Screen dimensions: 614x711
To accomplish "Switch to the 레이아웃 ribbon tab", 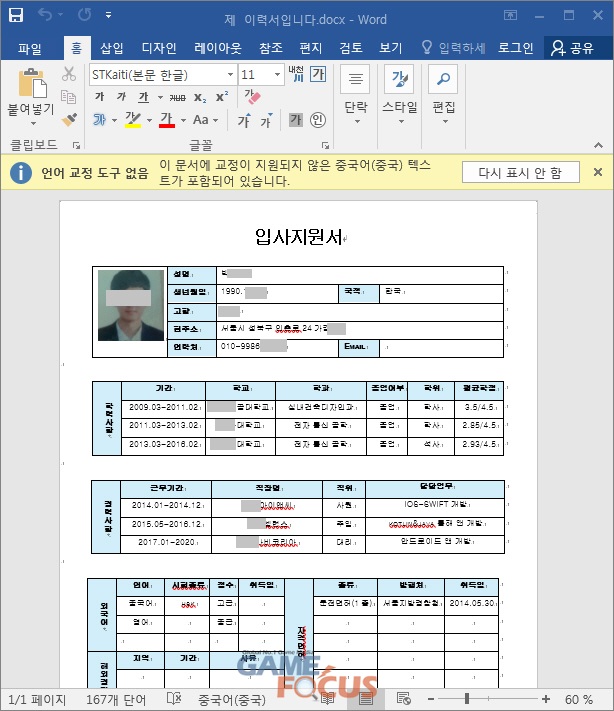I will [218, 48].
